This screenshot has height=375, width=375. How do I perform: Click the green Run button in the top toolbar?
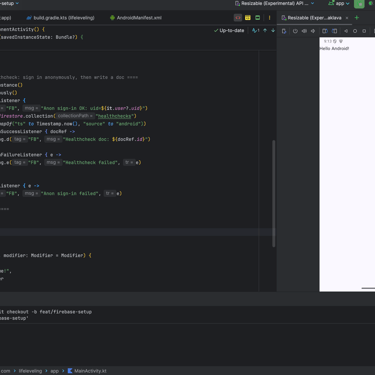coord(359,4)
